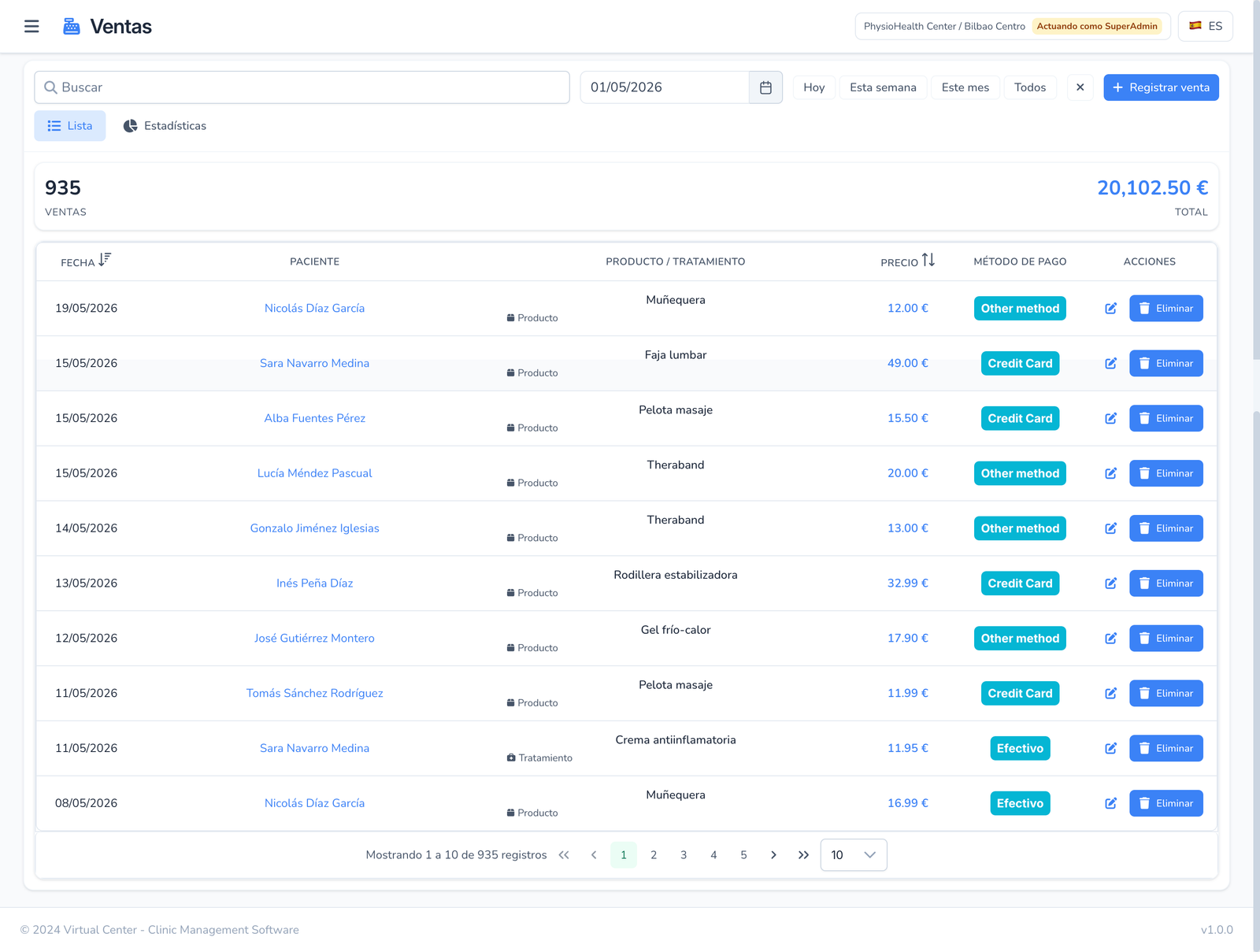Open the hamburger navigation menu
Image resolution: width=1260 pixels, height=952 pixels.
31,26
